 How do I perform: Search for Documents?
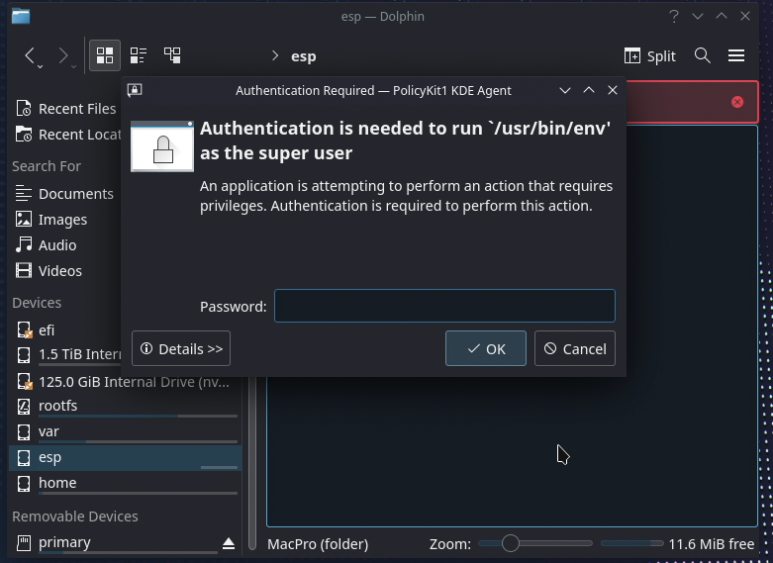(x=64, y=194)
